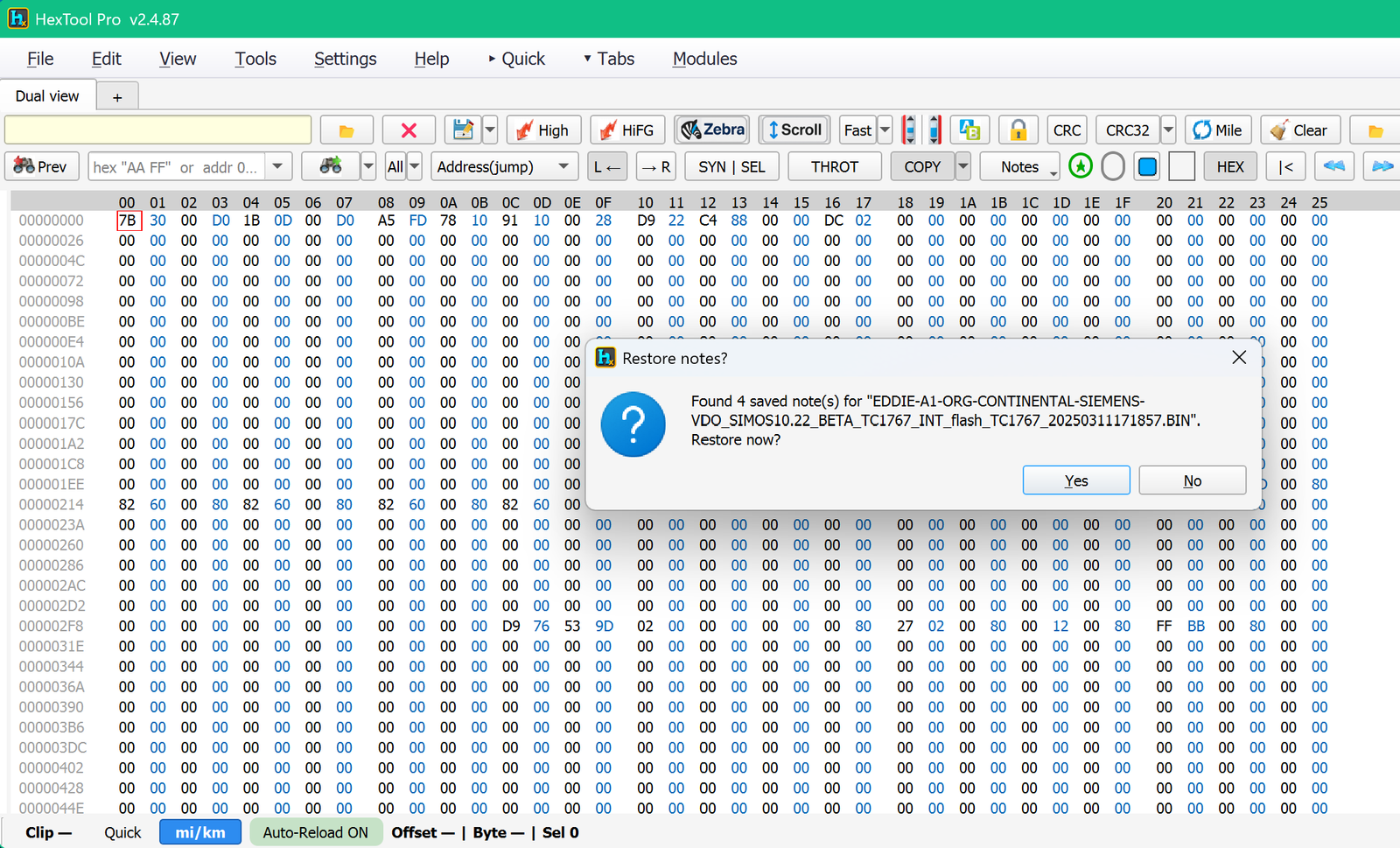Click the compare files icon beside the padlock
Viewport: 1400px width, 848px height.
pos(969,130)
